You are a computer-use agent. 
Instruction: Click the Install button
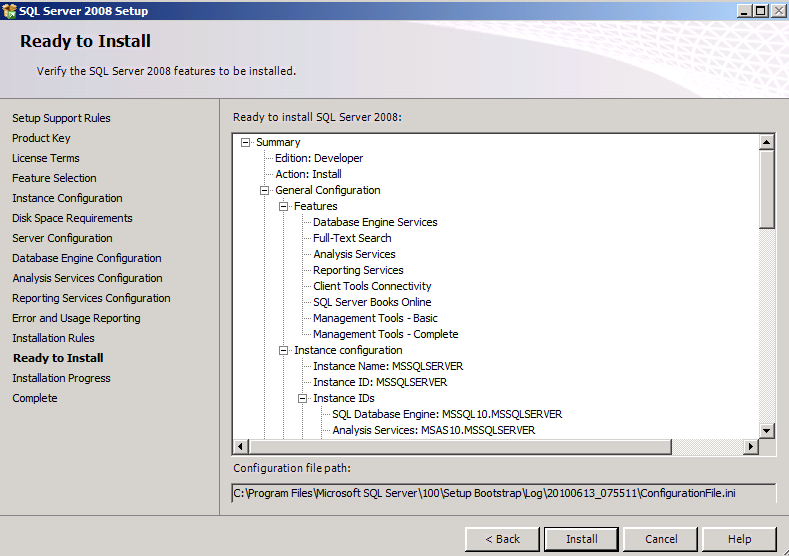tap(581, 539)
